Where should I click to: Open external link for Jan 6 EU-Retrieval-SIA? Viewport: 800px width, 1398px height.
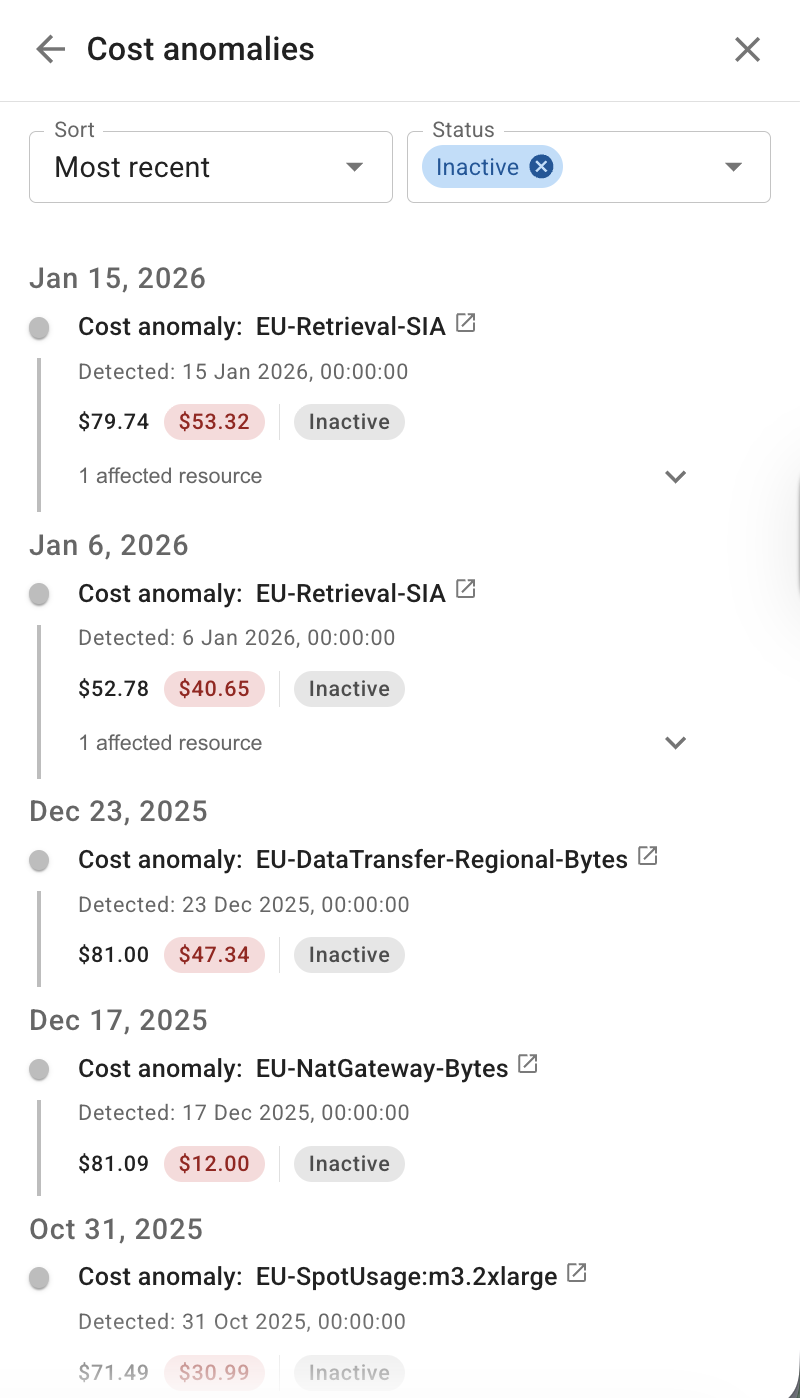point(465,590)
